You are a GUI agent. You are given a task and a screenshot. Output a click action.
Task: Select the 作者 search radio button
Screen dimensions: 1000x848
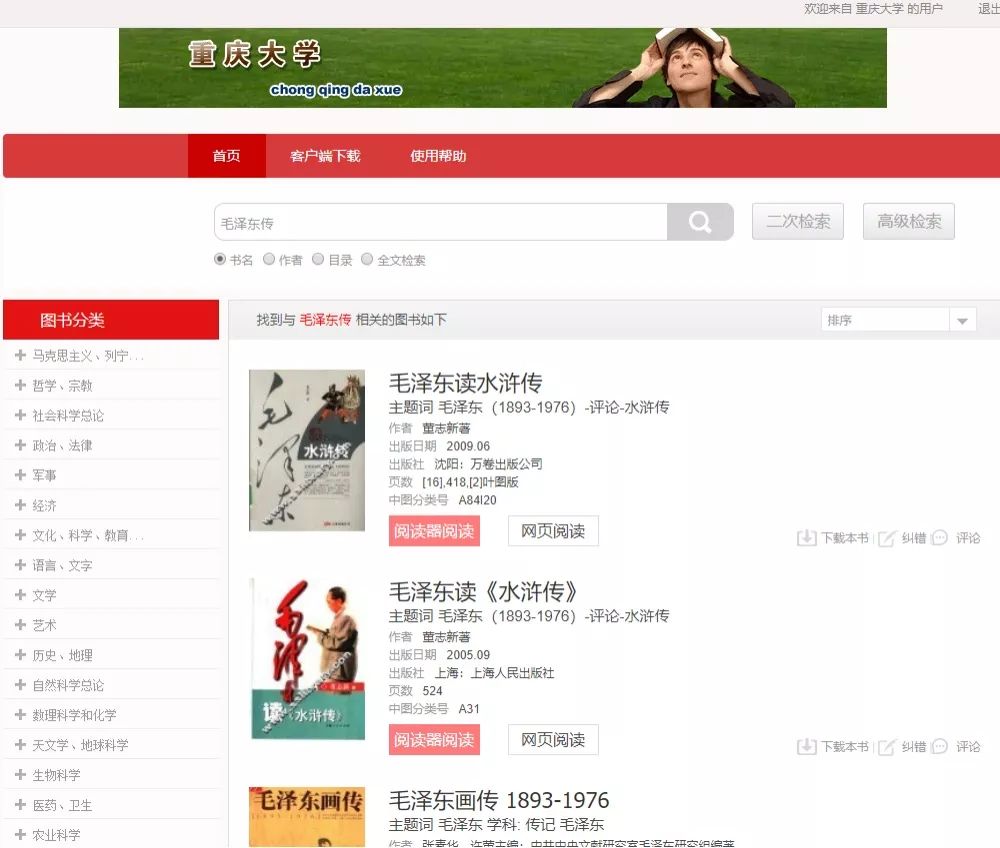click(269, 259)
